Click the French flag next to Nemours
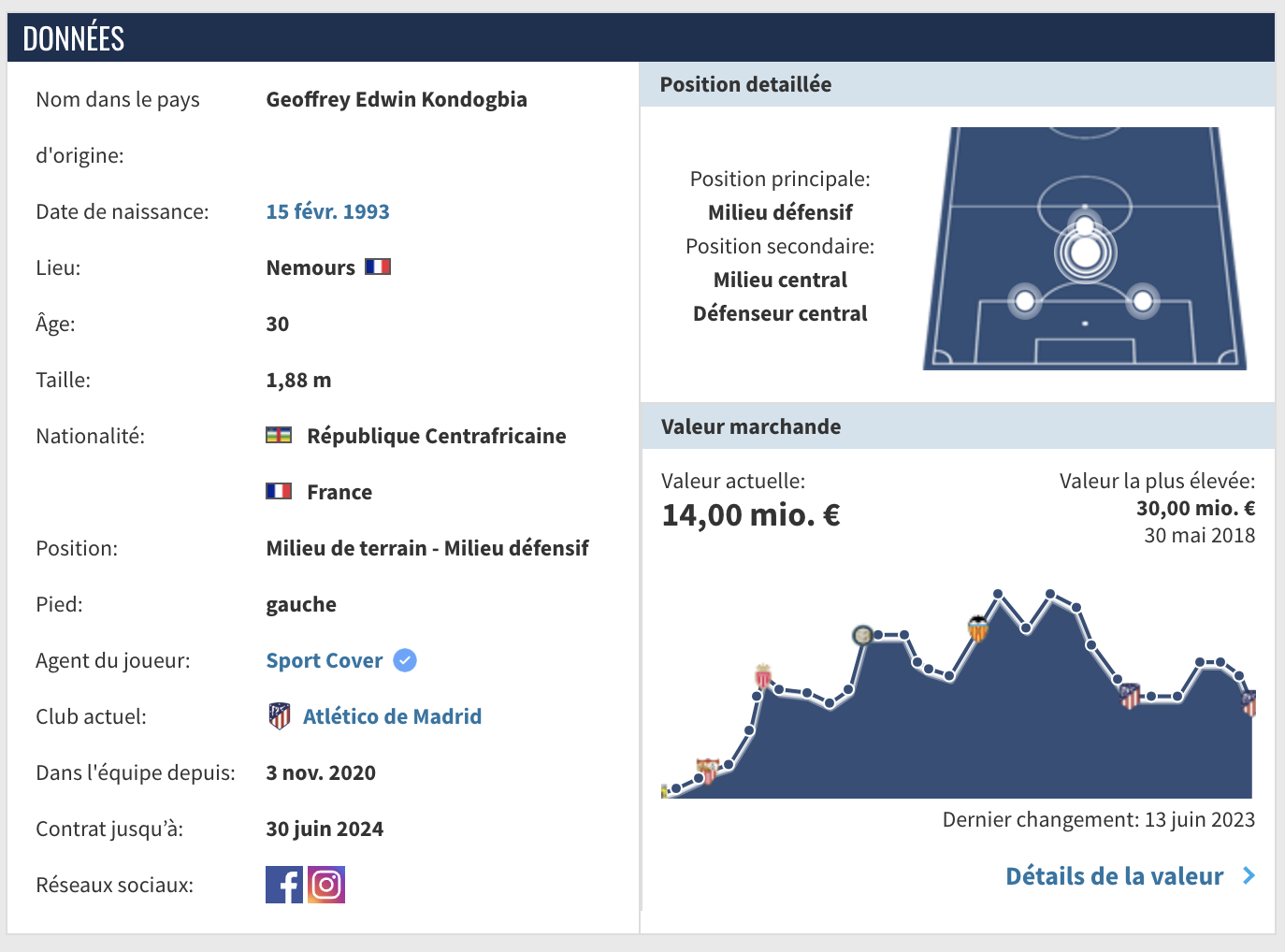Viewport: 1285px width, 952px height. click(378, 267)
